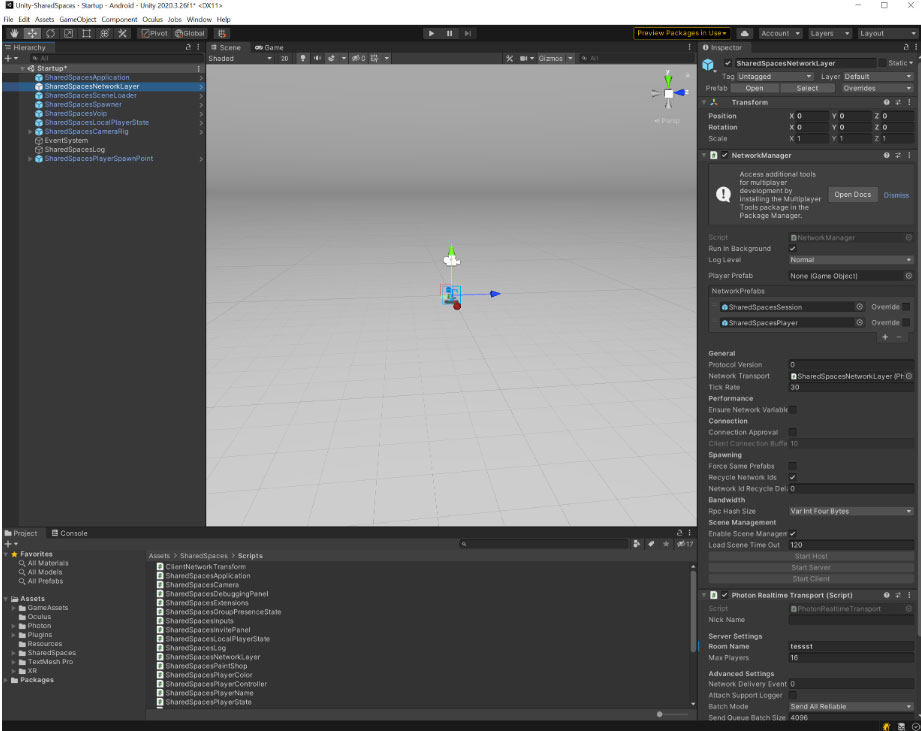Select the Move tool in toolbar
The height and width of the screenshot is (731, 921).
pyautogui.click(x=32, y=33)
